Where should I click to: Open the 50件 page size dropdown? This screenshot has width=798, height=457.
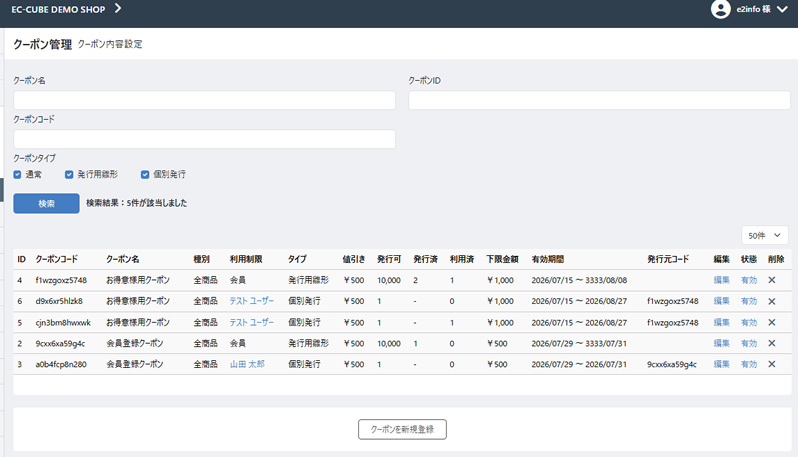tap(764, 236)
